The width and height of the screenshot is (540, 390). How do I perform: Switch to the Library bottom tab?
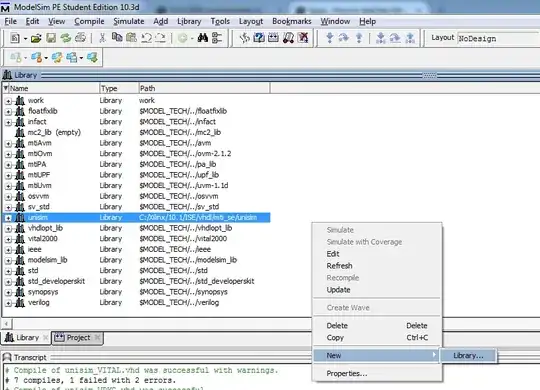[x=27, y=338]
